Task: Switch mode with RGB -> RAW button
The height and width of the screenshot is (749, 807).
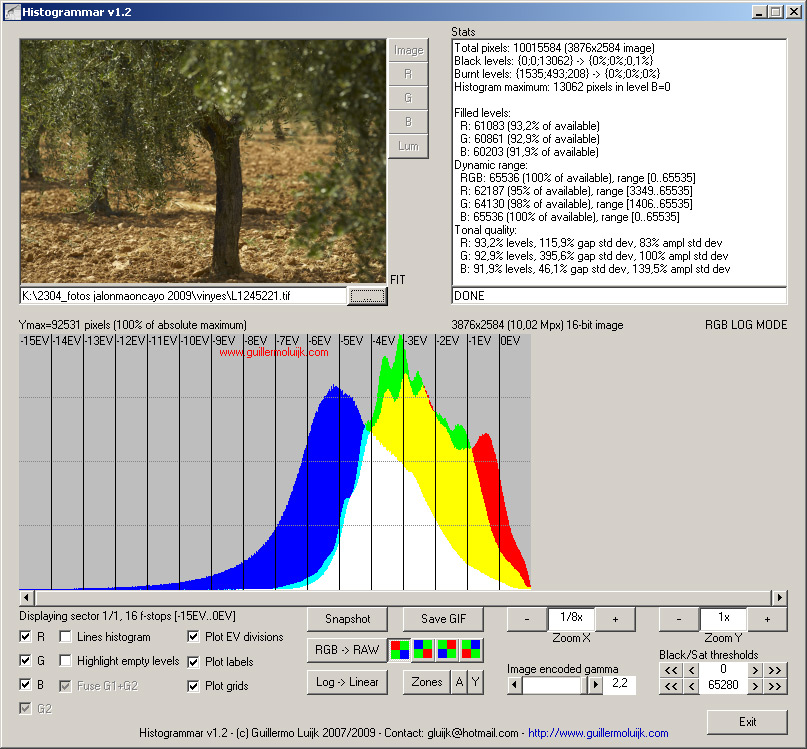Action: tap(347, 650)
